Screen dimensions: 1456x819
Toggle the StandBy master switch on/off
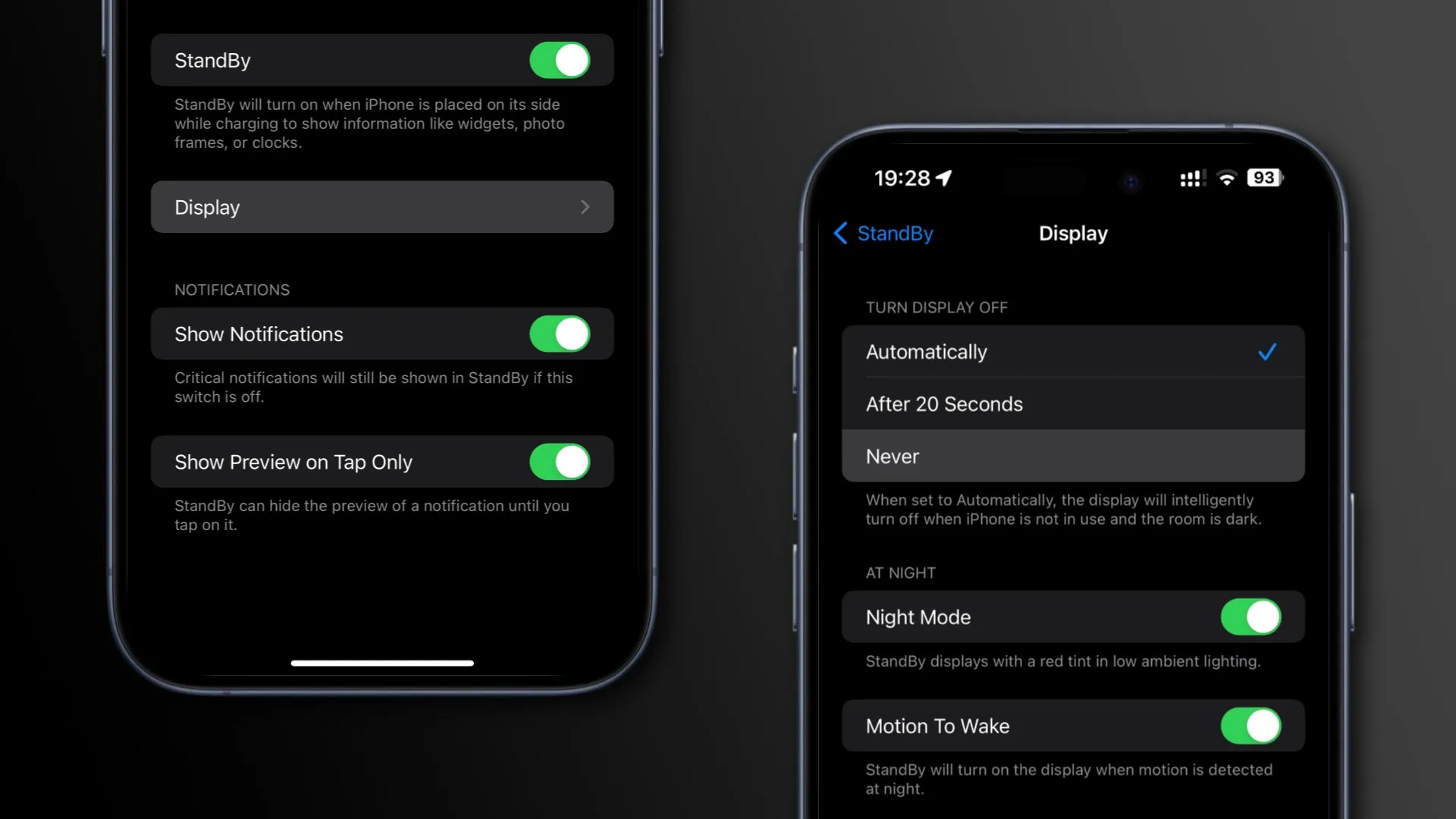(560, 60)
